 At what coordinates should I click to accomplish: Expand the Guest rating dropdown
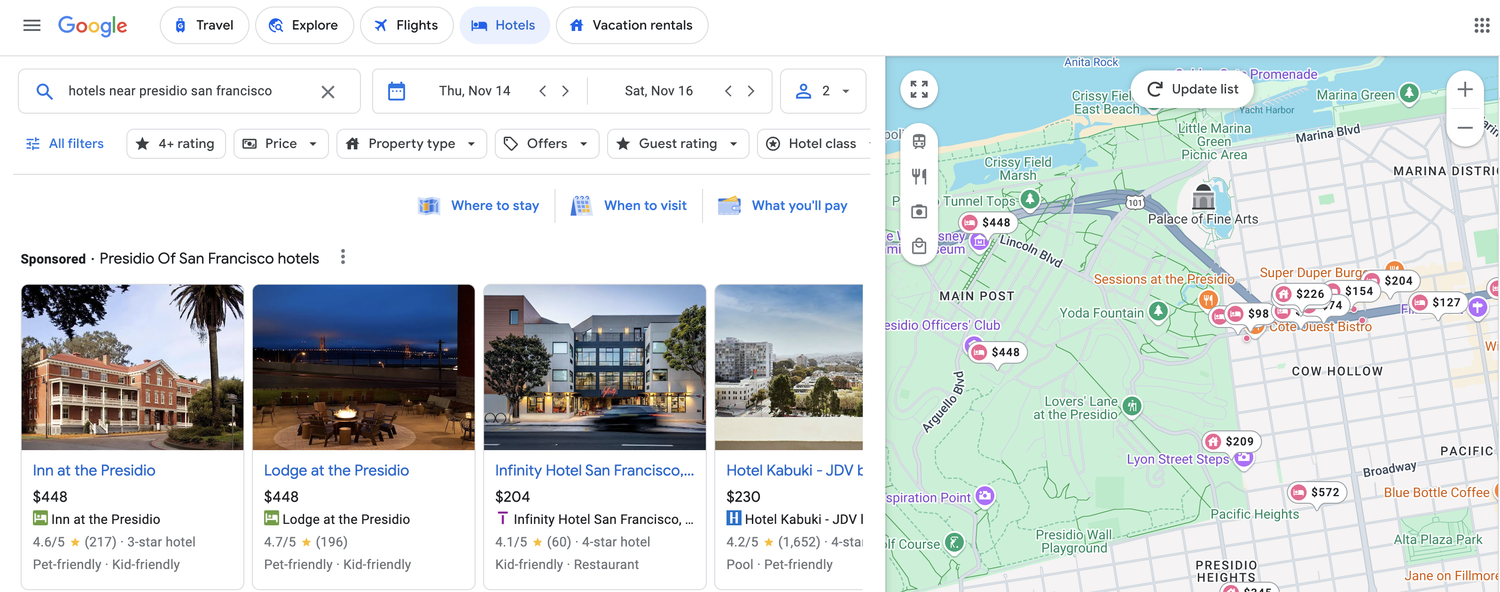[x=678, y=144]
